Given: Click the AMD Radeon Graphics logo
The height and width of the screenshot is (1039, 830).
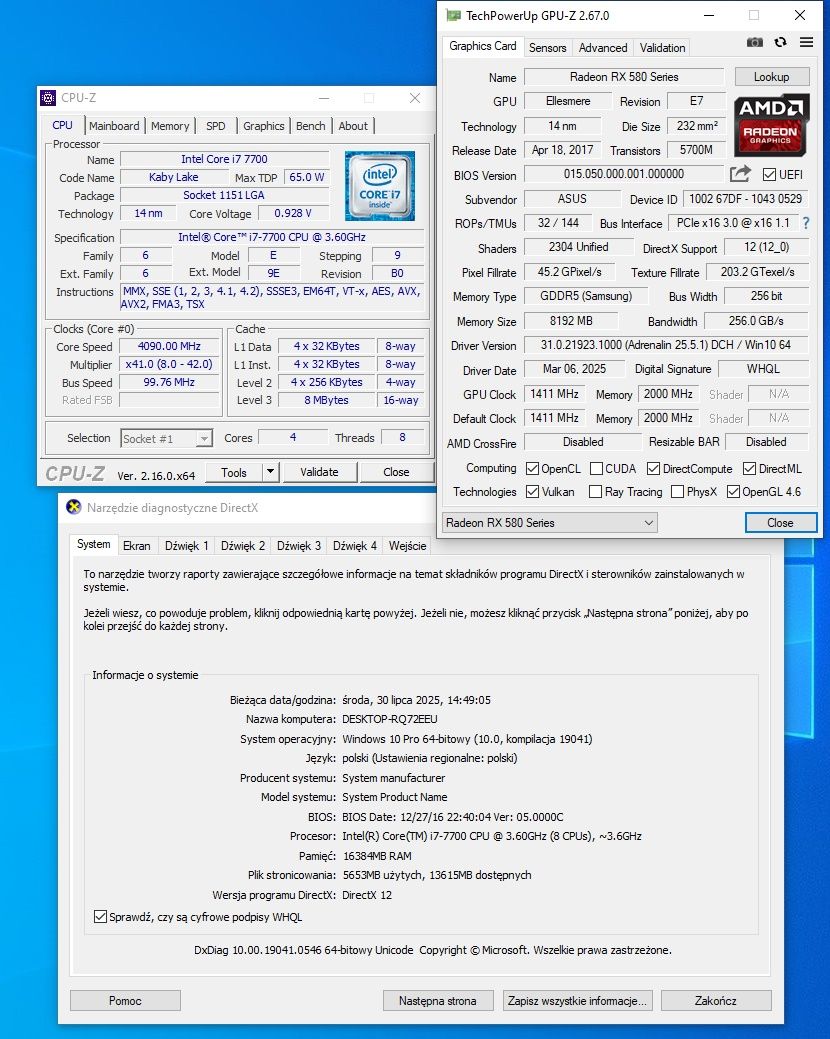Looking at the screenshot, I should (x=771, y=125).
